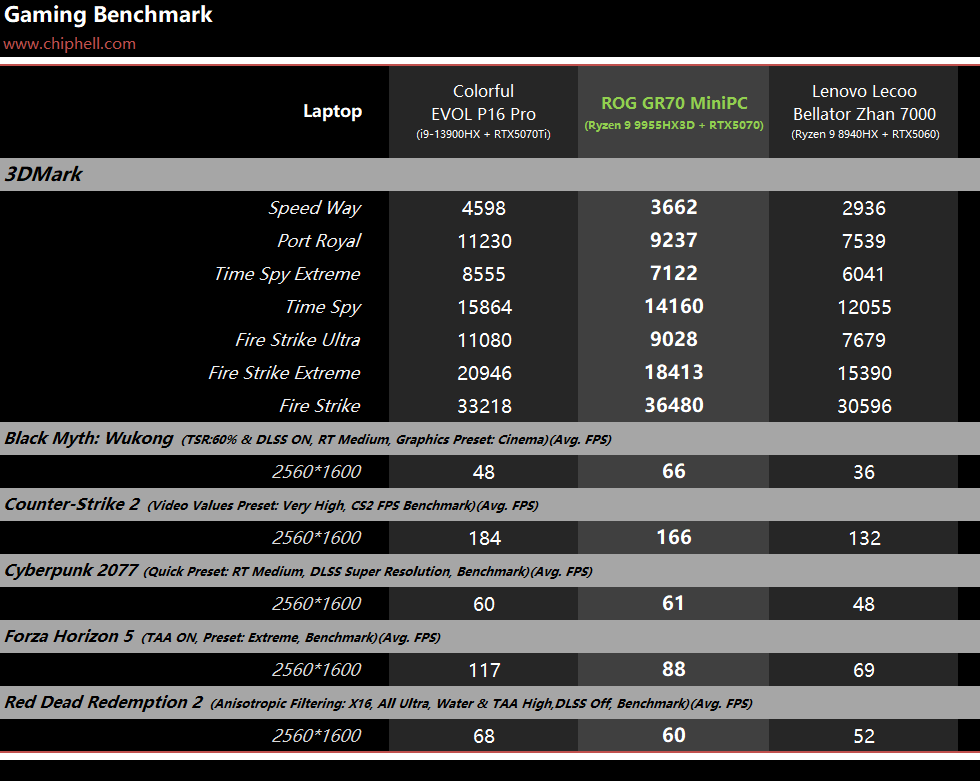
Task: Select Port Royal score 11230
Action: pos(484,241)
